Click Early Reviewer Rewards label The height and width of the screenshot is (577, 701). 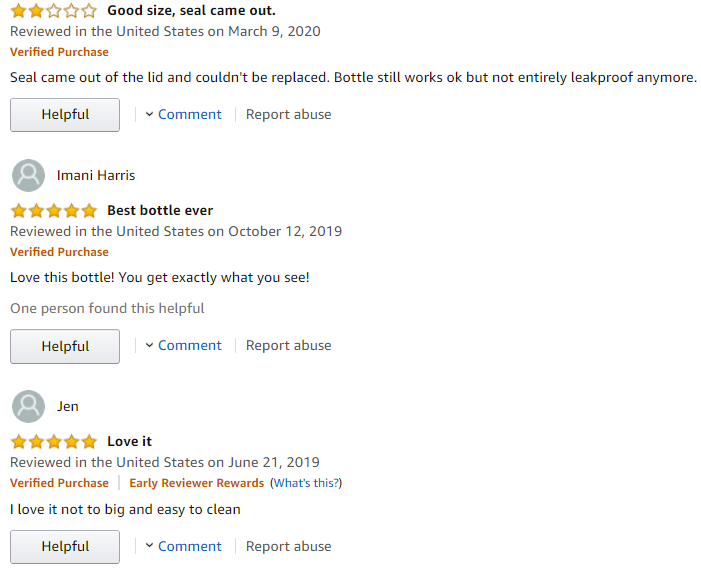(197, 483)
